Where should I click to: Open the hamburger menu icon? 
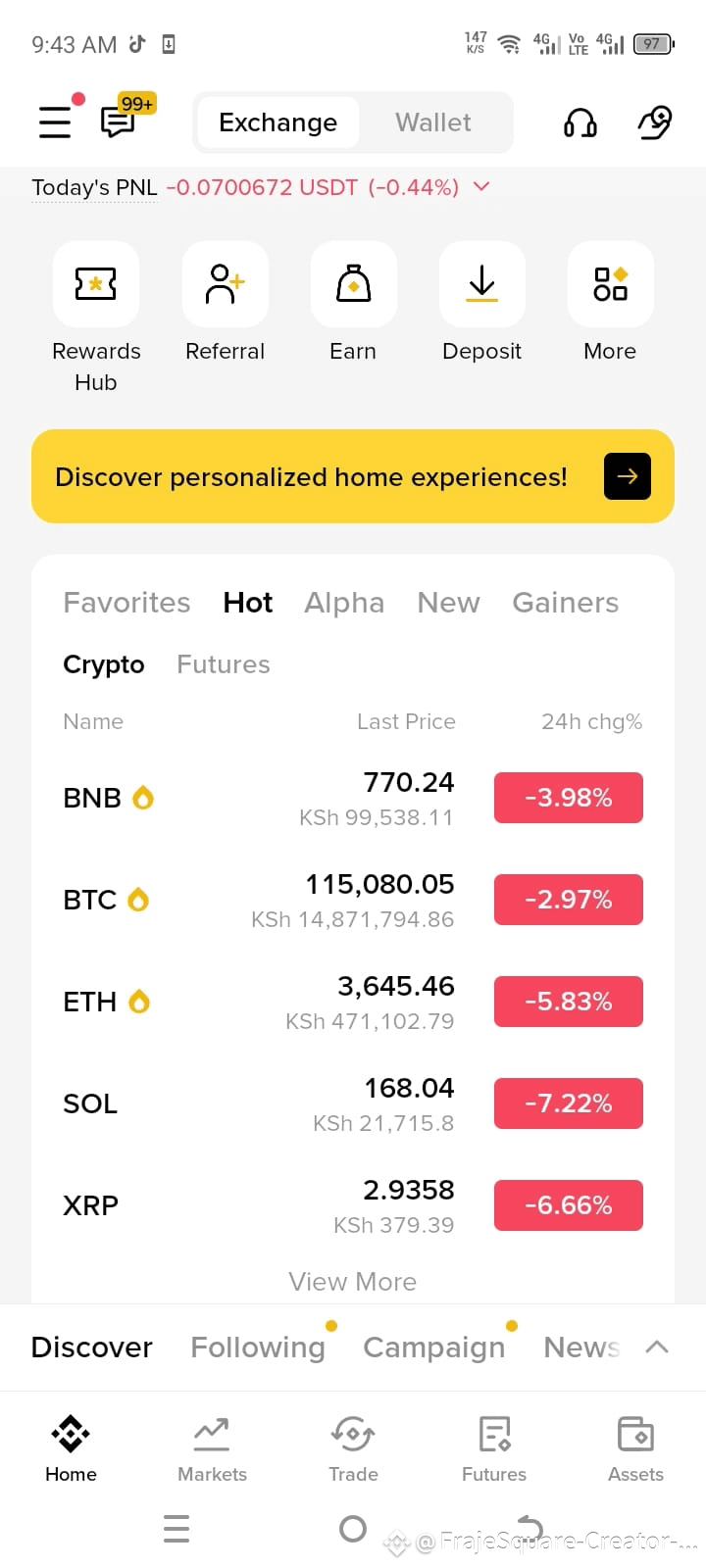pos(55,122)
